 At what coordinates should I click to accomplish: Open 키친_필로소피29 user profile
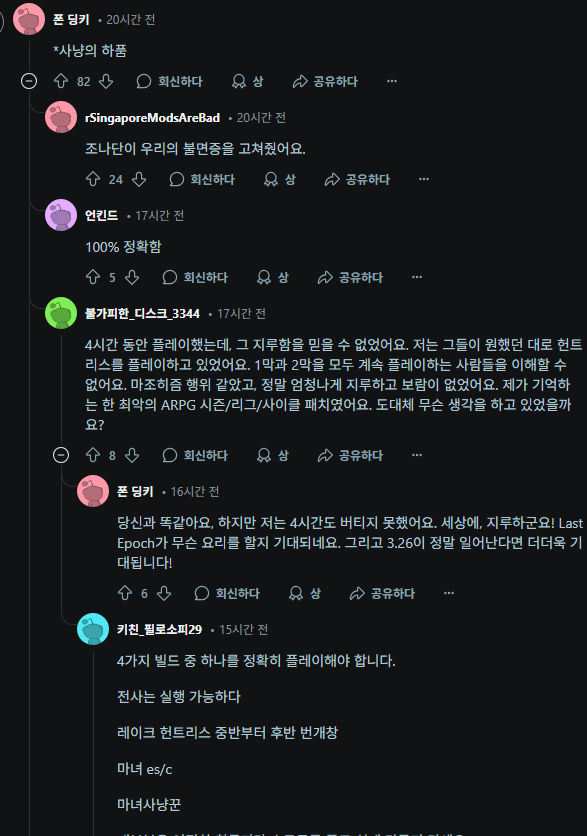coord(159,630)
